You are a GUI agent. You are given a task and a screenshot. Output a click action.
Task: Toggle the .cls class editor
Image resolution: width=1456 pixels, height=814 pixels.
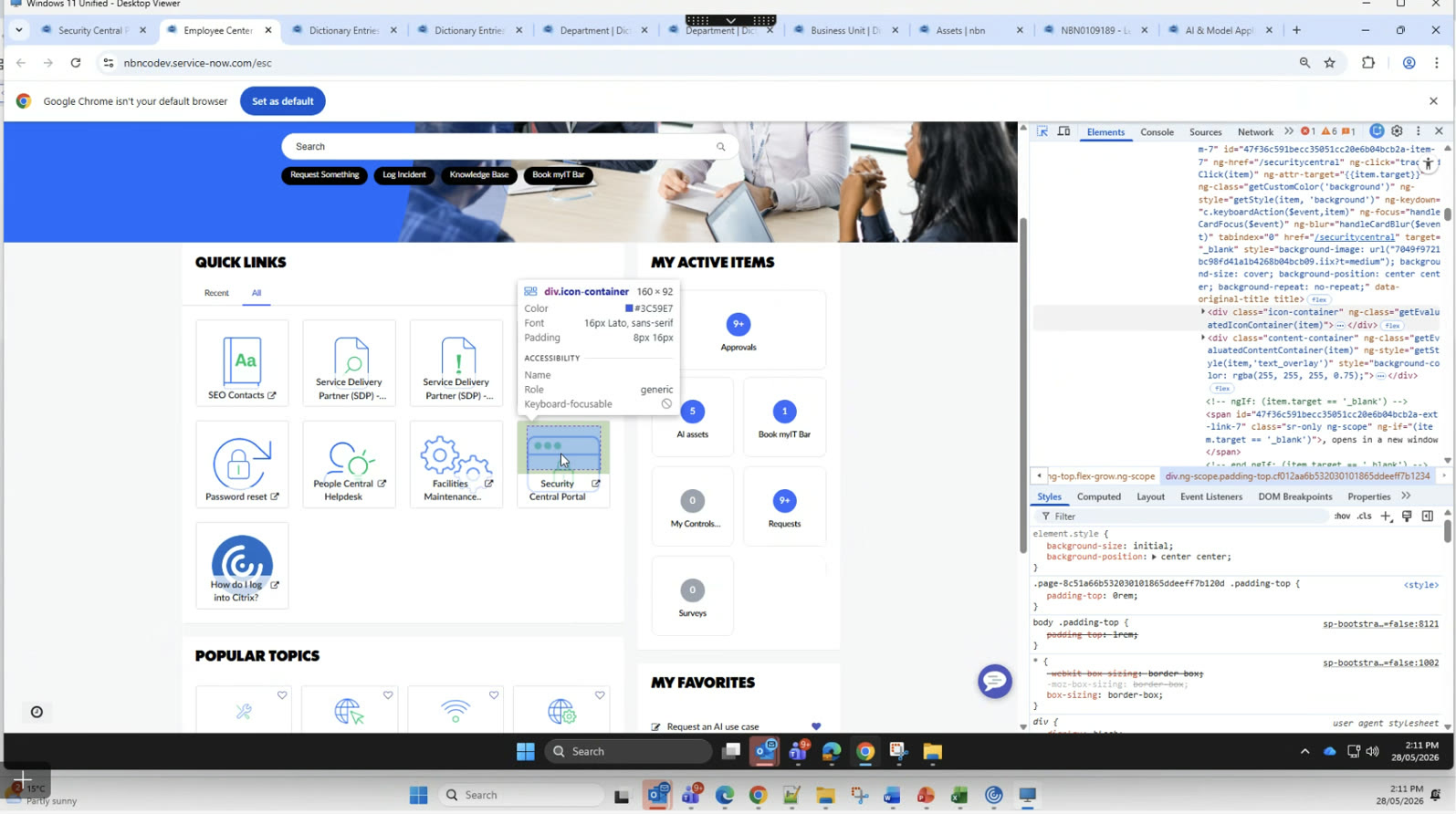(1364, 517)
